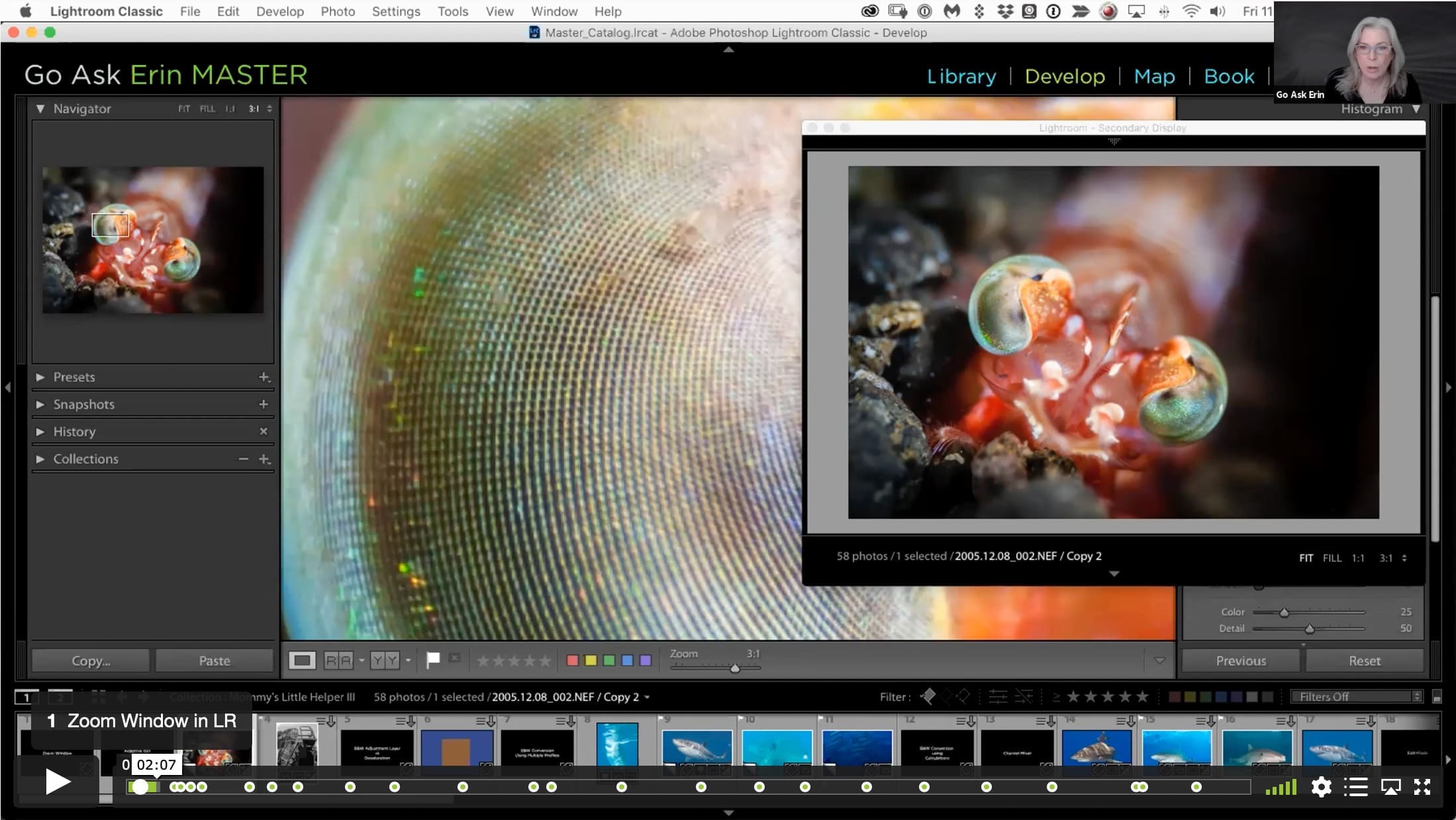1456x820 pixels.
Task: Open the Develop menu in the menu bar
Action: [280, 11]
